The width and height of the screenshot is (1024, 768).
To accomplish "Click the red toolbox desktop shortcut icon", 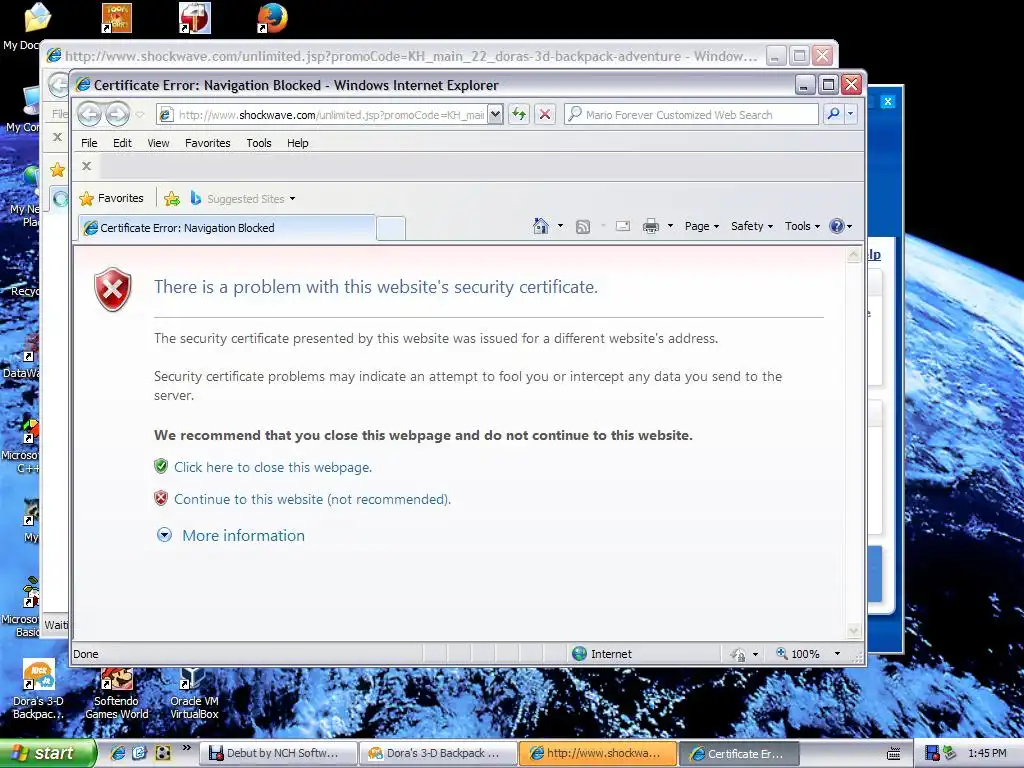I will point(195,18).
